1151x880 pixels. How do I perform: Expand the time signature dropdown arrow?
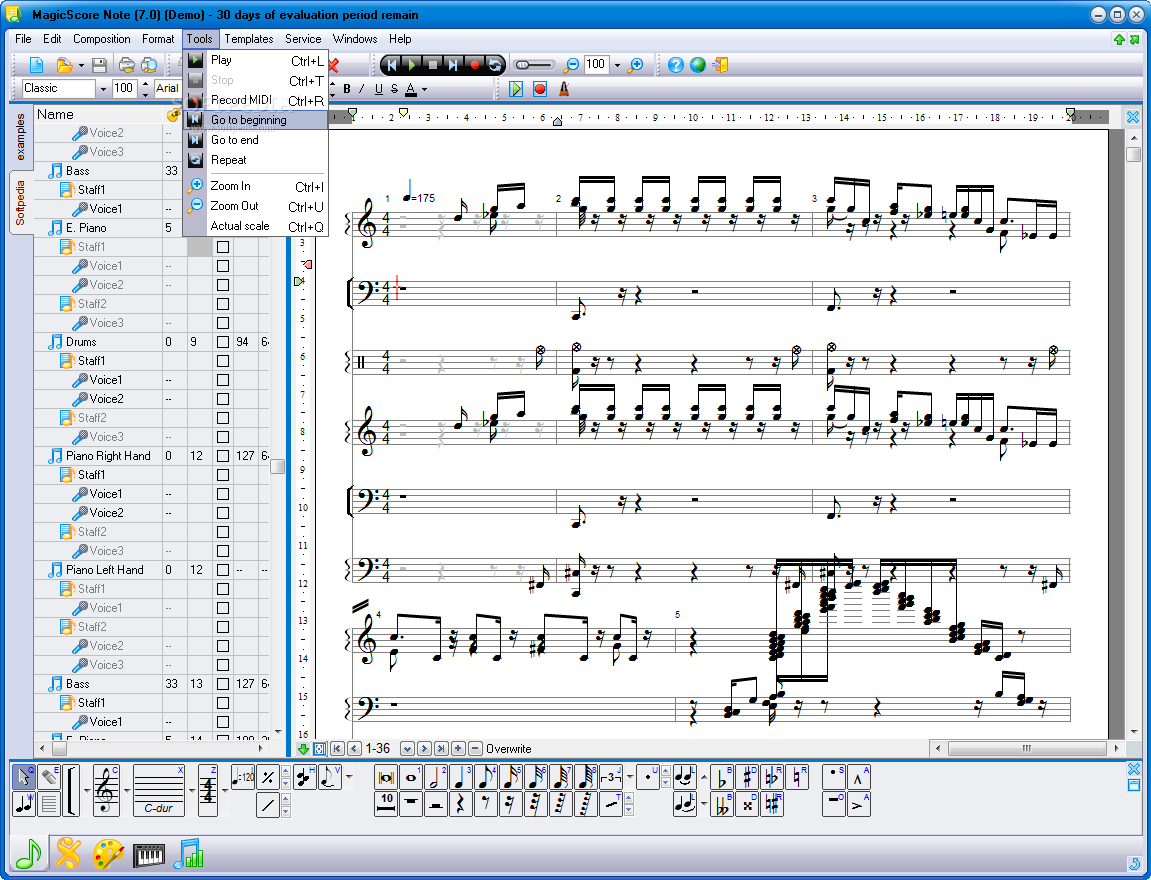point(225,790)
